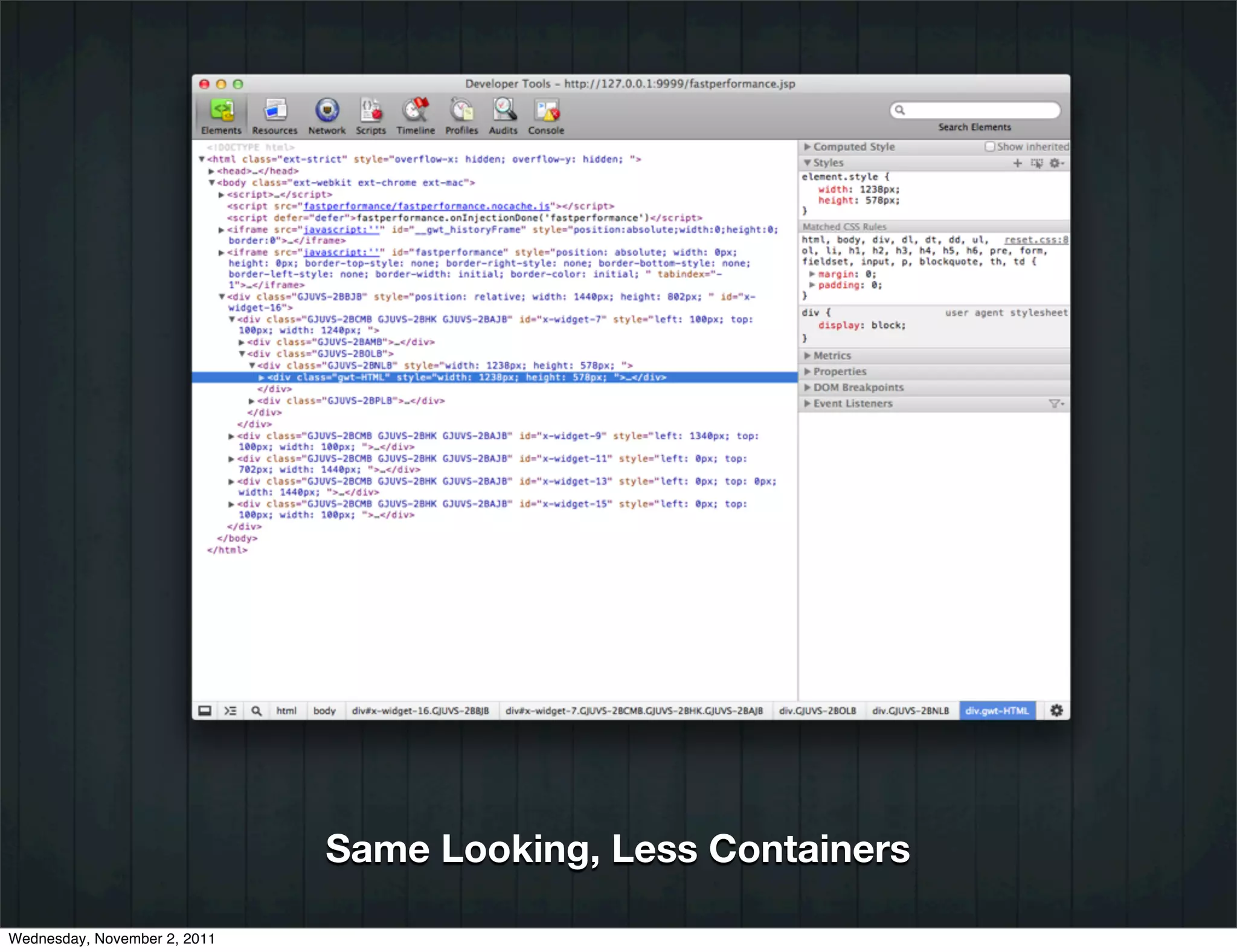Image resolution: width=1237 pixels, height=952 pixels.
Task: Expand the x-widget-15 div node
Action: pyautogui.click(x=231, y=504)
